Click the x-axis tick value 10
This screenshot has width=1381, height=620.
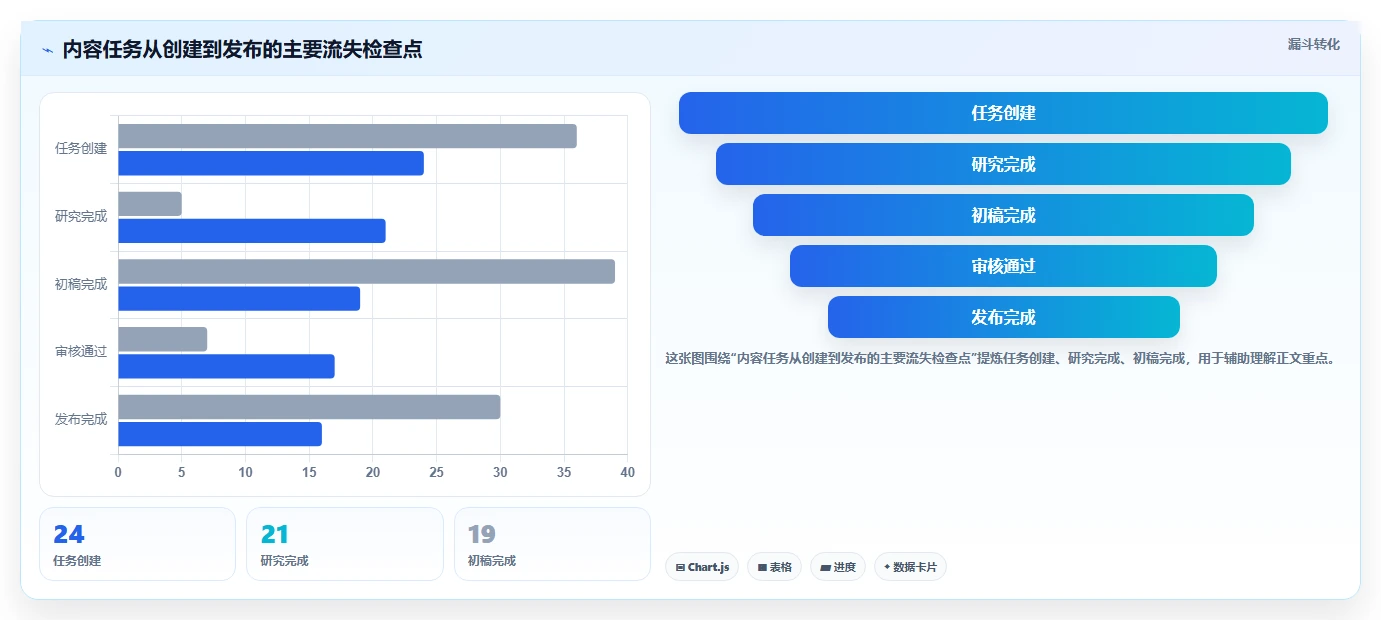click(245, 472)
